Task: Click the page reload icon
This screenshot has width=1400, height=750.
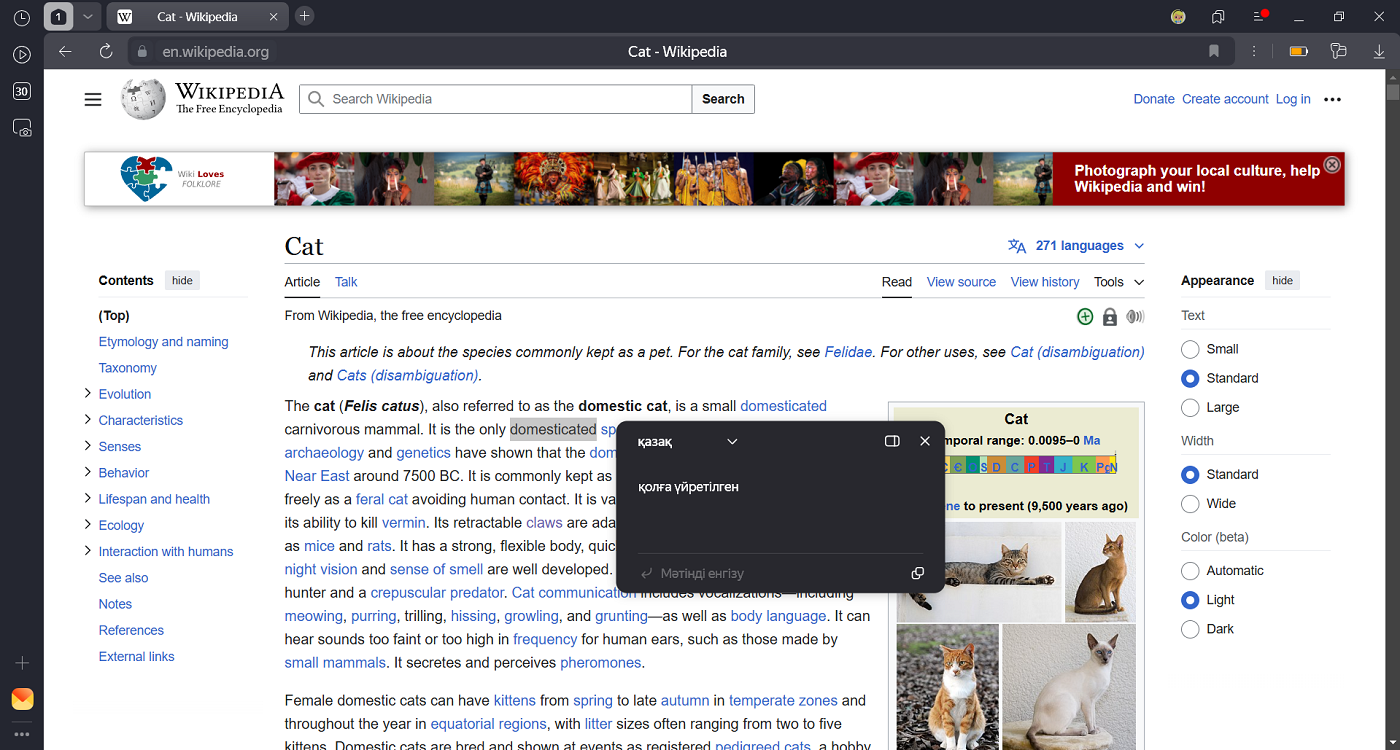Action: click(x=106, y=51)
